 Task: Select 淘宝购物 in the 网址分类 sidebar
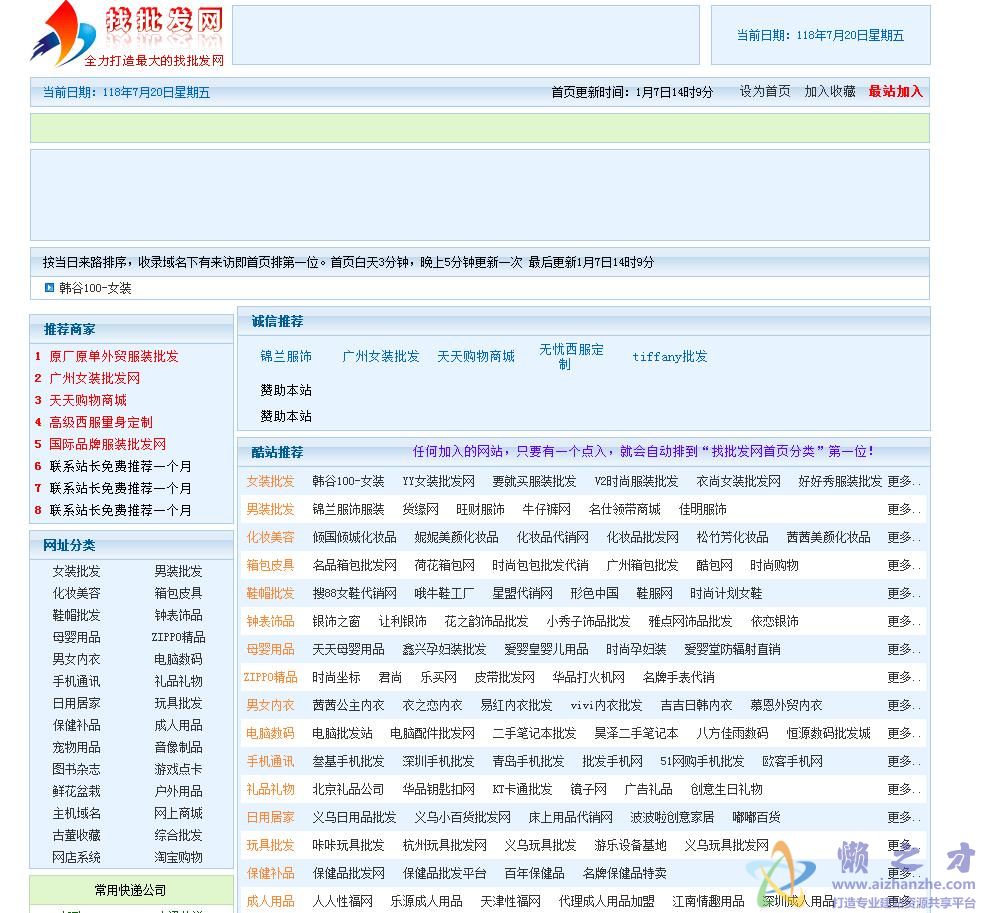[178, 857]
